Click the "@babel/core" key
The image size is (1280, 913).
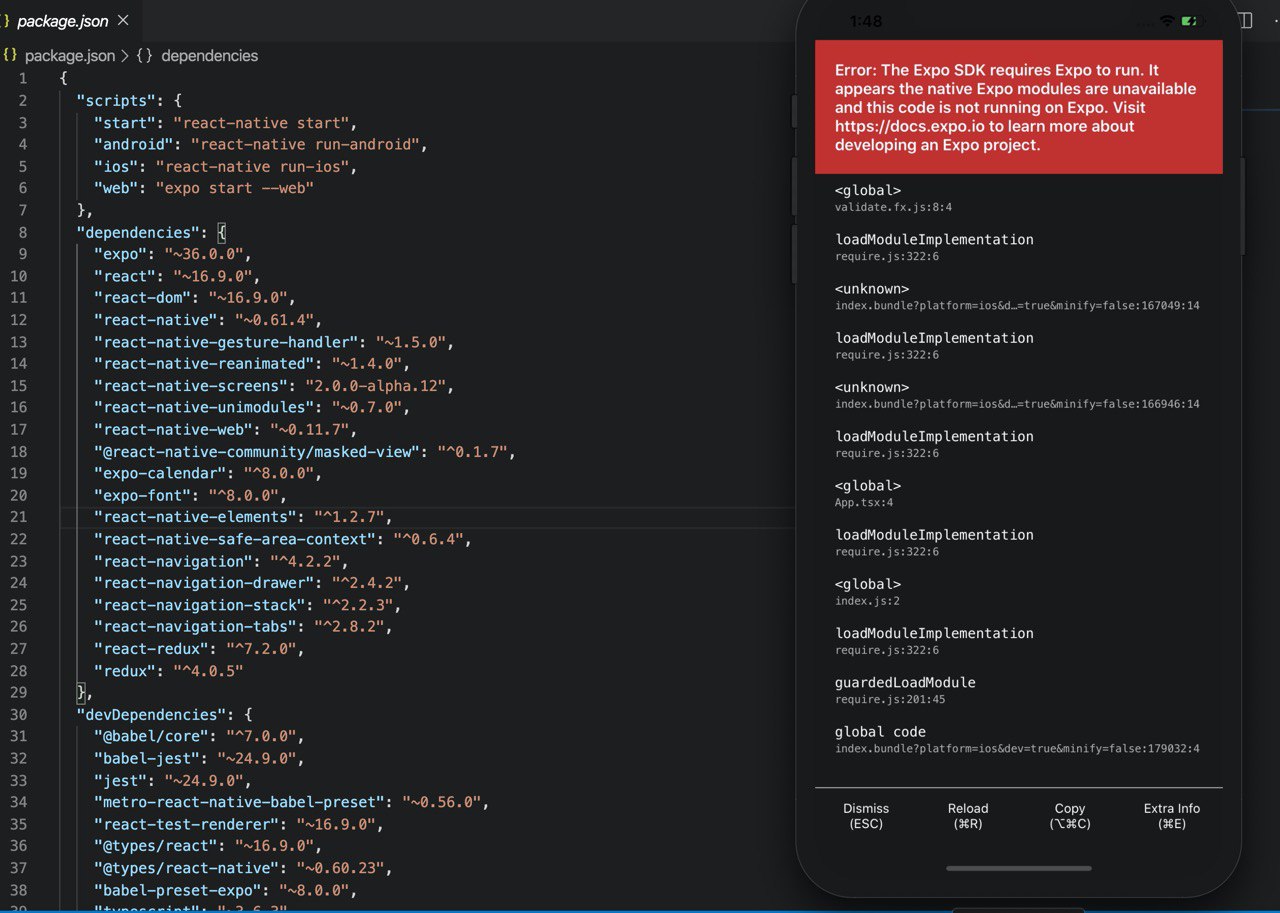click(150, 737)
